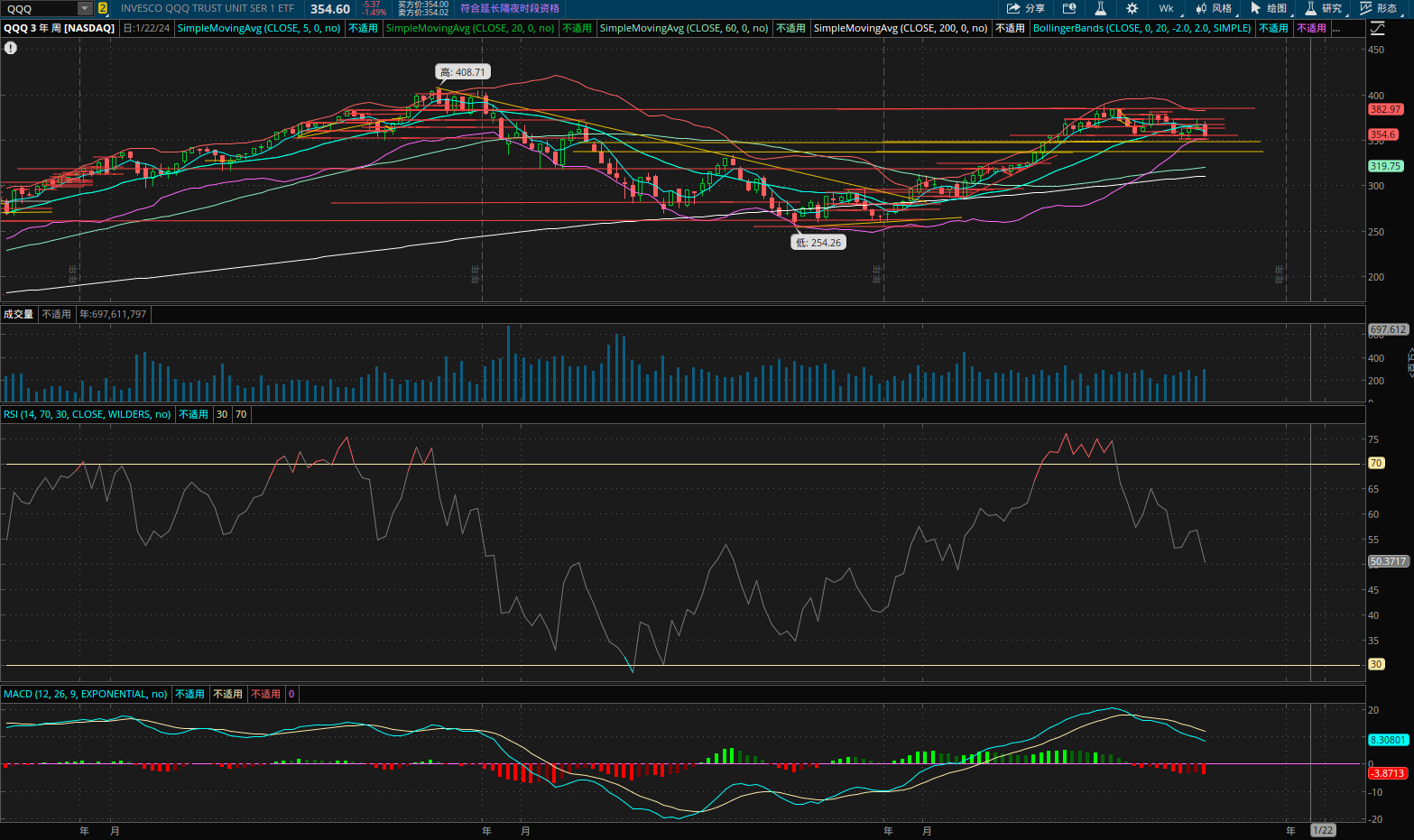Screen dimensions: 1414x840
Task: Open the Wk timeframe dropdown
Action: [x=1166, y=8]
